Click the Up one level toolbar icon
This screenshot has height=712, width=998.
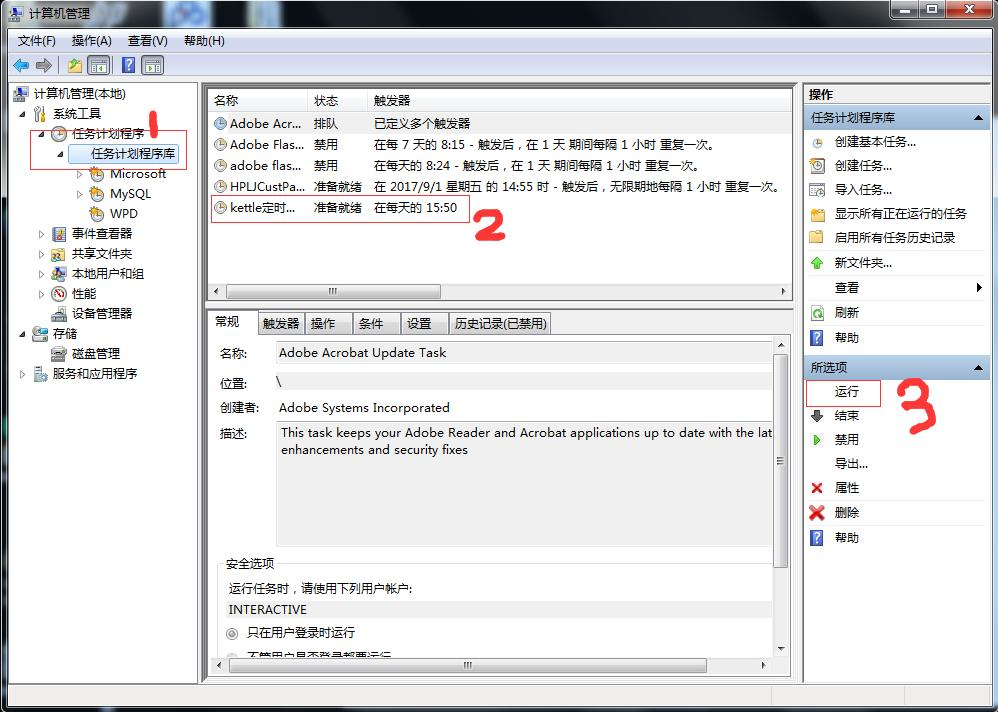(75, 65)
